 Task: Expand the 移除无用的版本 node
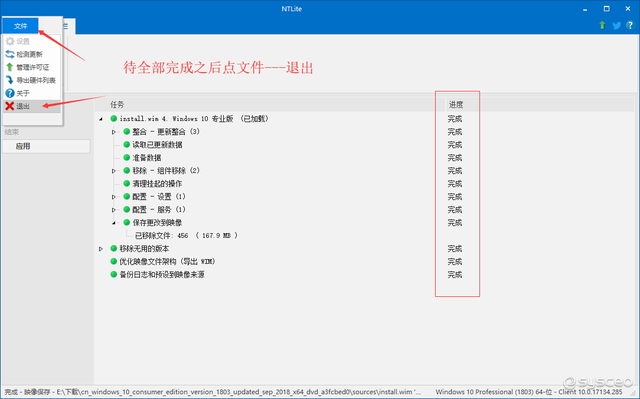(x=101, y=249)
